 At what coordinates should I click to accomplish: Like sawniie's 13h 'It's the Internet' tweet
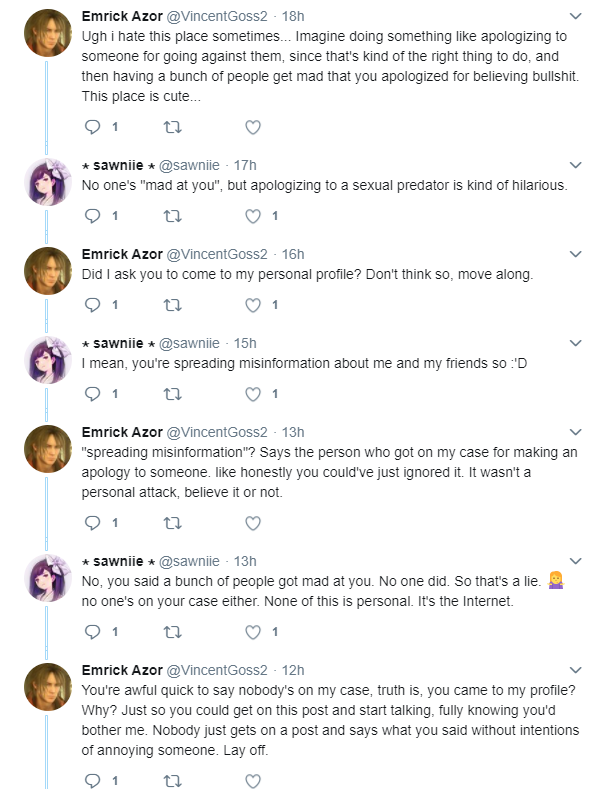pyautogui.click(x=253, y=632)
